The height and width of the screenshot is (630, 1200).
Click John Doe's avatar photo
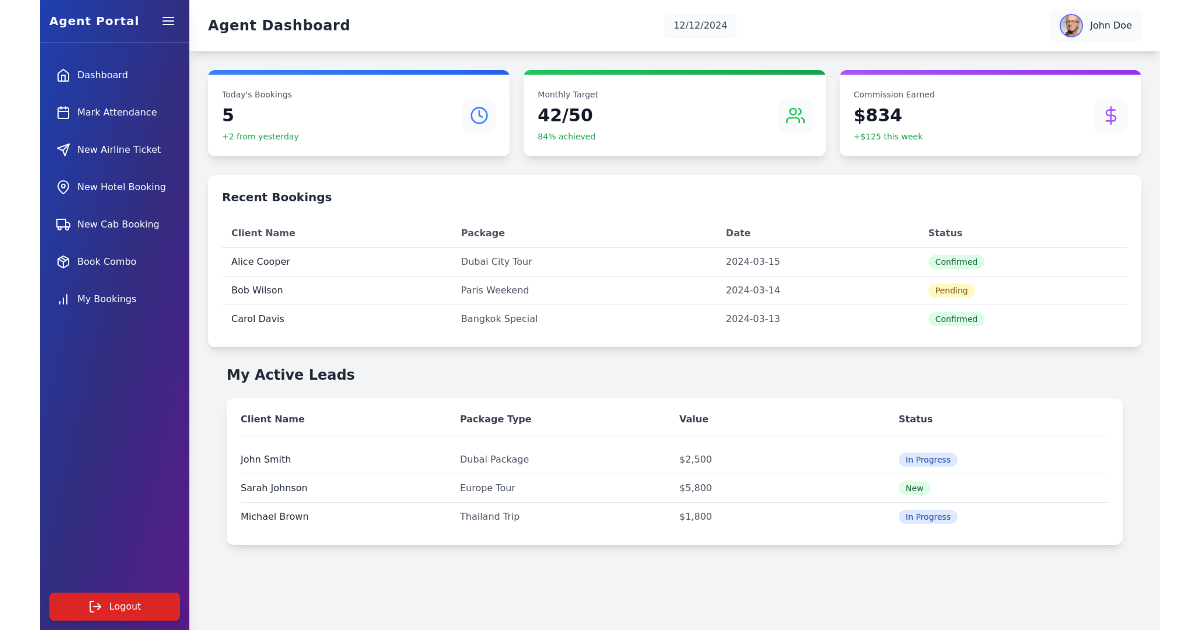(x=1070, y=25)
